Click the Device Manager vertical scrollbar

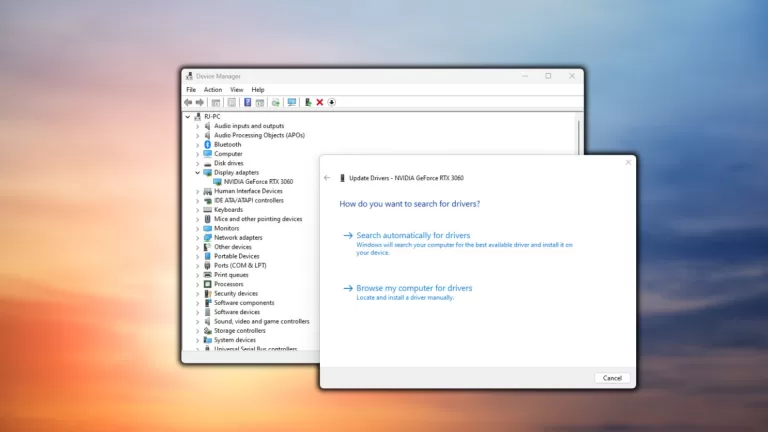[578, 136]
